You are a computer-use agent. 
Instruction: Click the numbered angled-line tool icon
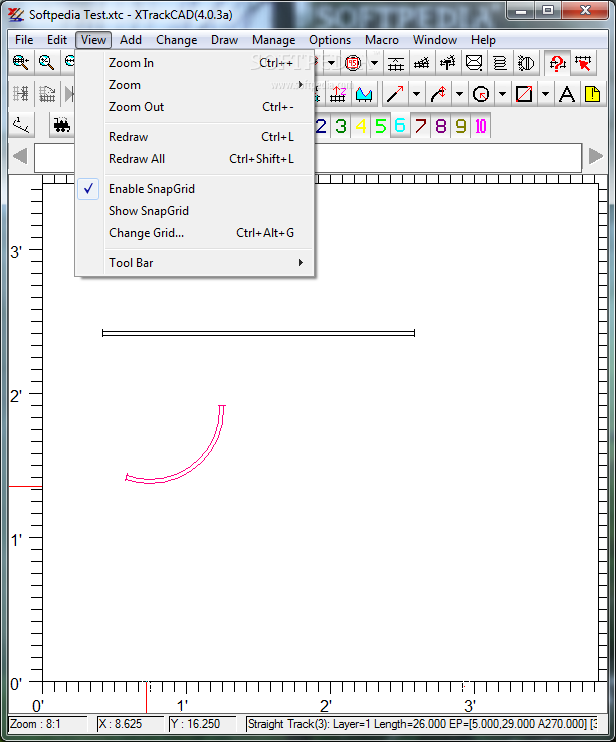21,125
